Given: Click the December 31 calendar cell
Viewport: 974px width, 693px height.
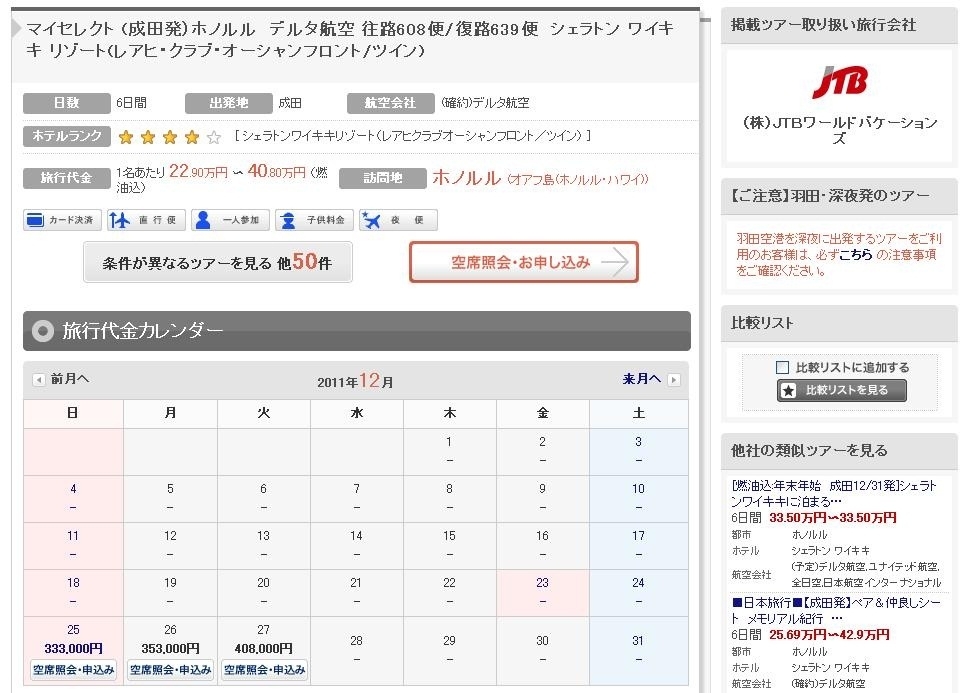Looking at the screenshot, I should point(639,650).
